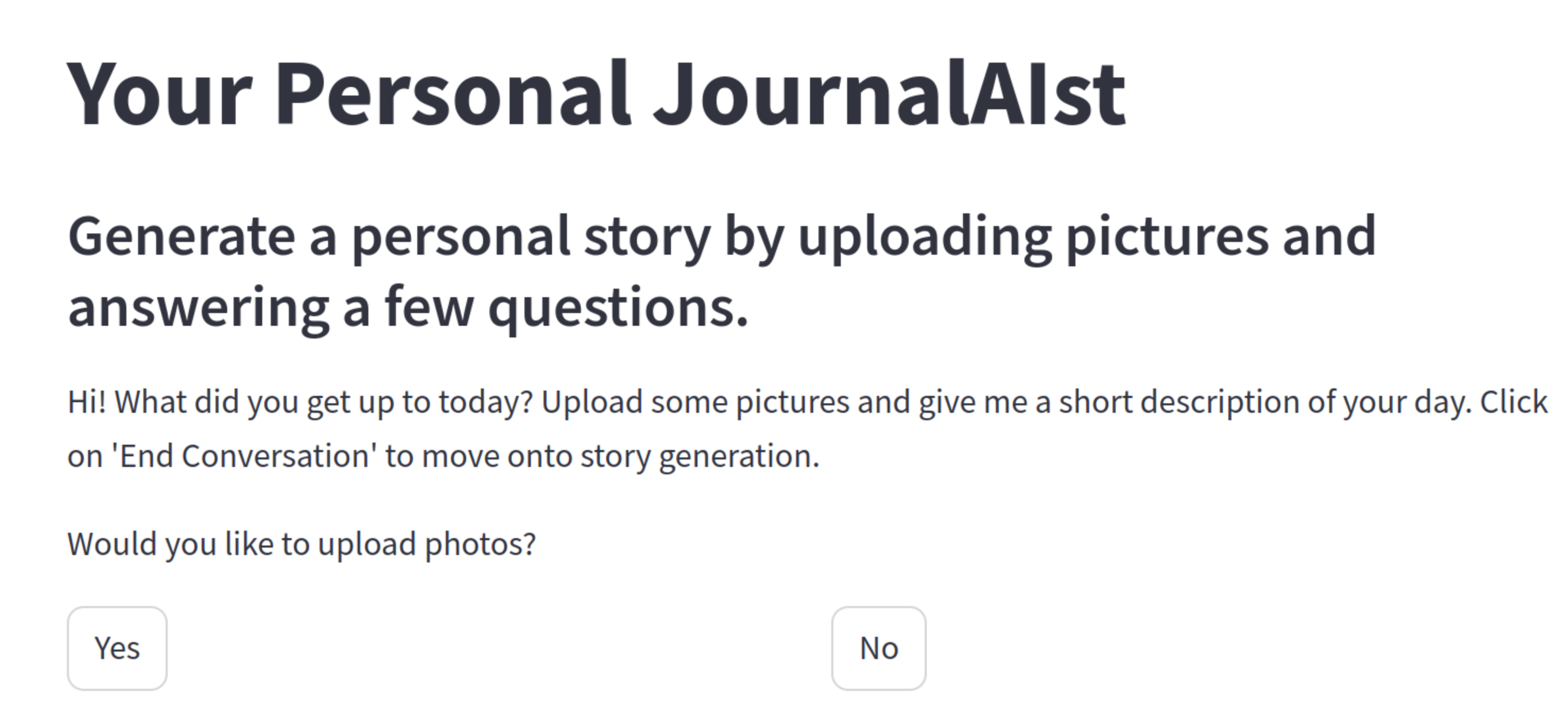Click 'answering a few questions.' in the subheading
Screen dimensions: 1568x710
click(x=408, y=307)
